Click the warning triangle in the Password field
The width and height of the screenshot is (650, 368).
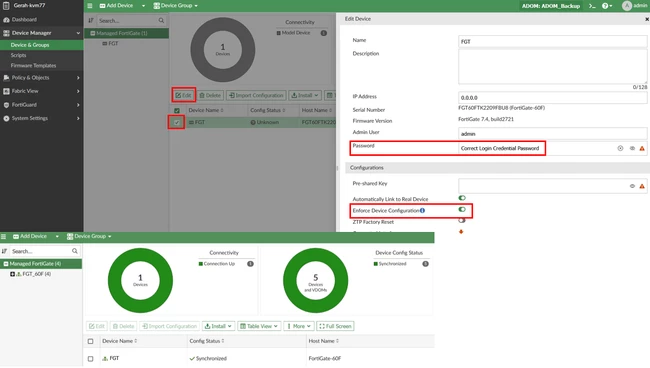pos(642,148)
